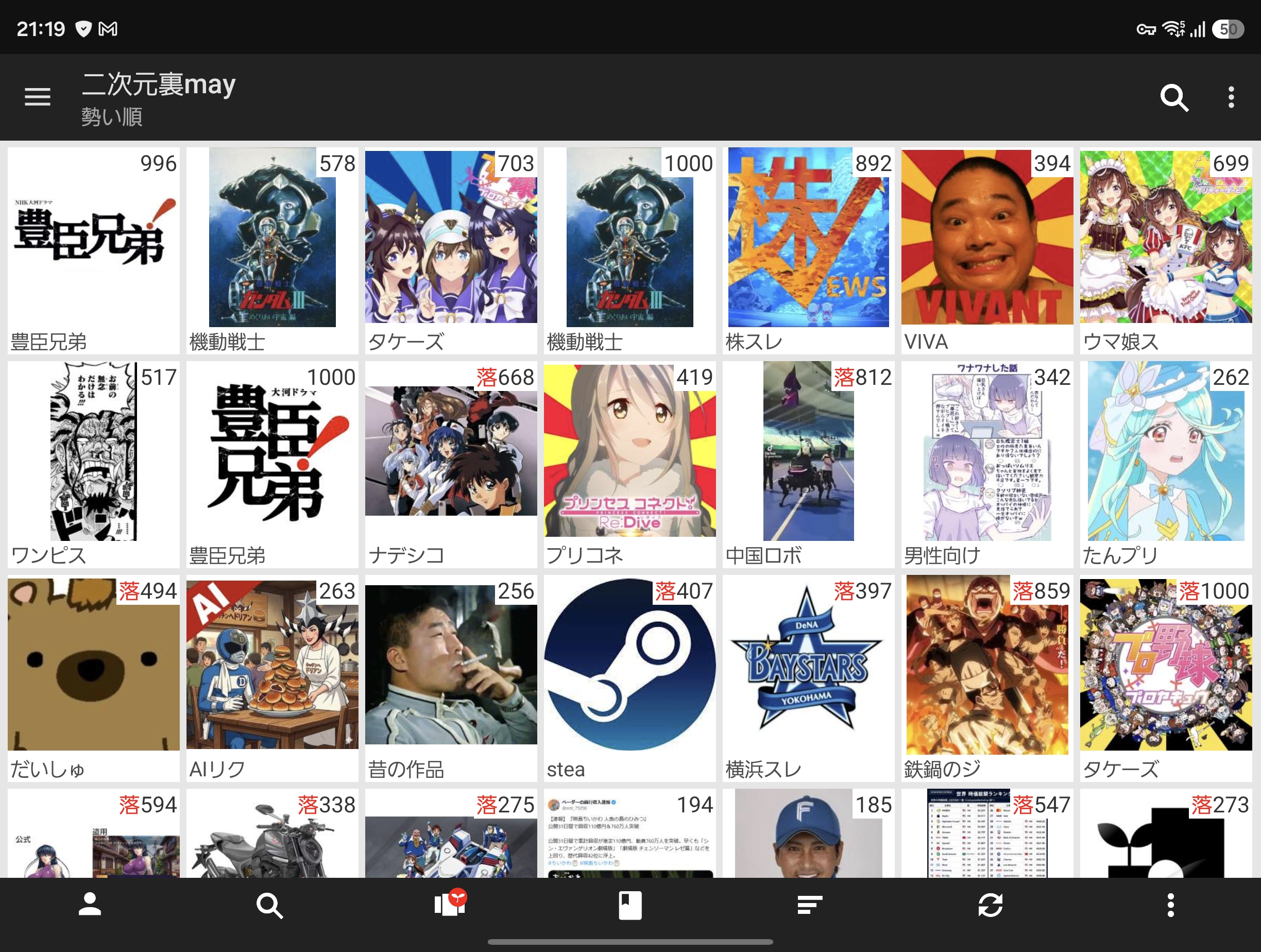Tap the search icon in top bar
This screenshot has height=952, width=1261.
tap(1174, 97)
